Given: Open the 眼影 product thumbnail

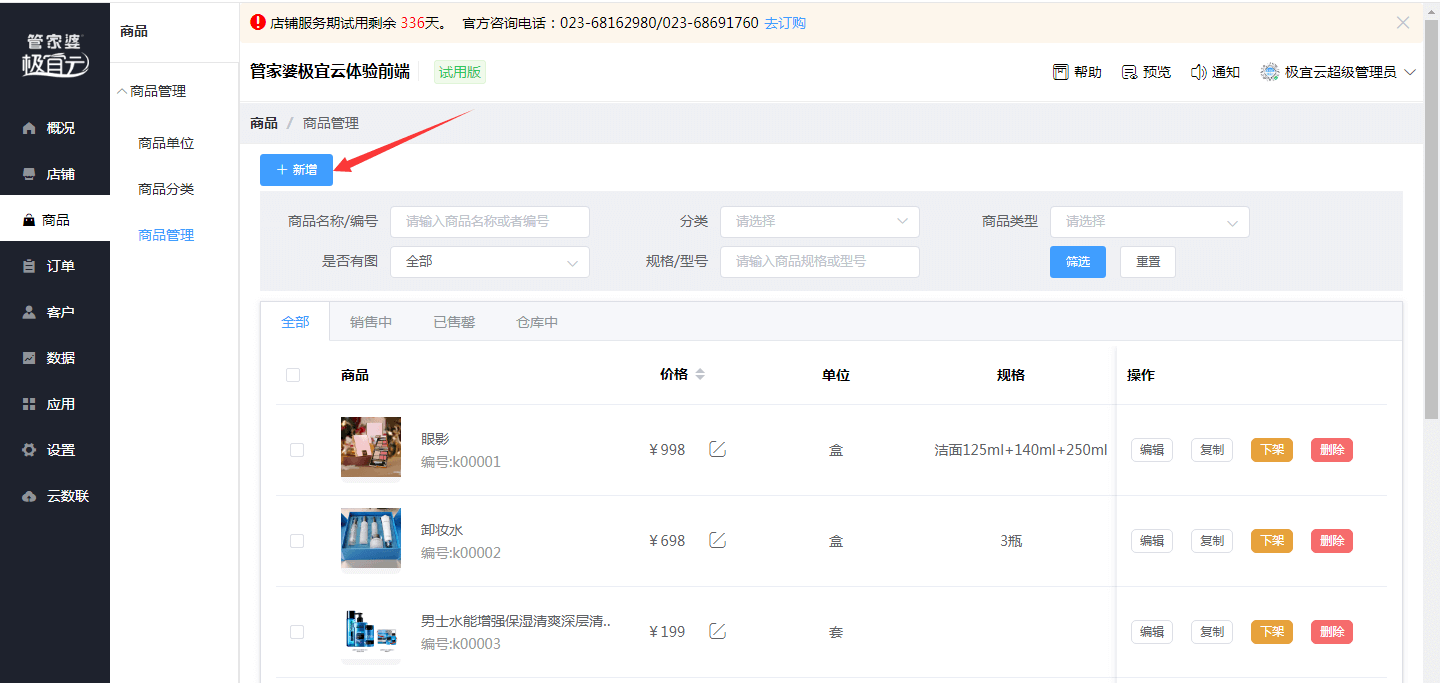Looking at the screenshot, I should [x=371, y=447].
